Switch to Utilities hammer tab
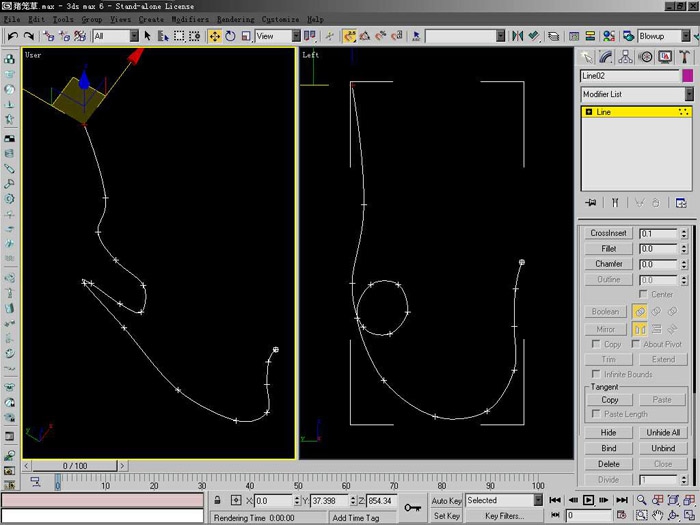The width and height of the screenshot is (700, 525). pos(684,57)
